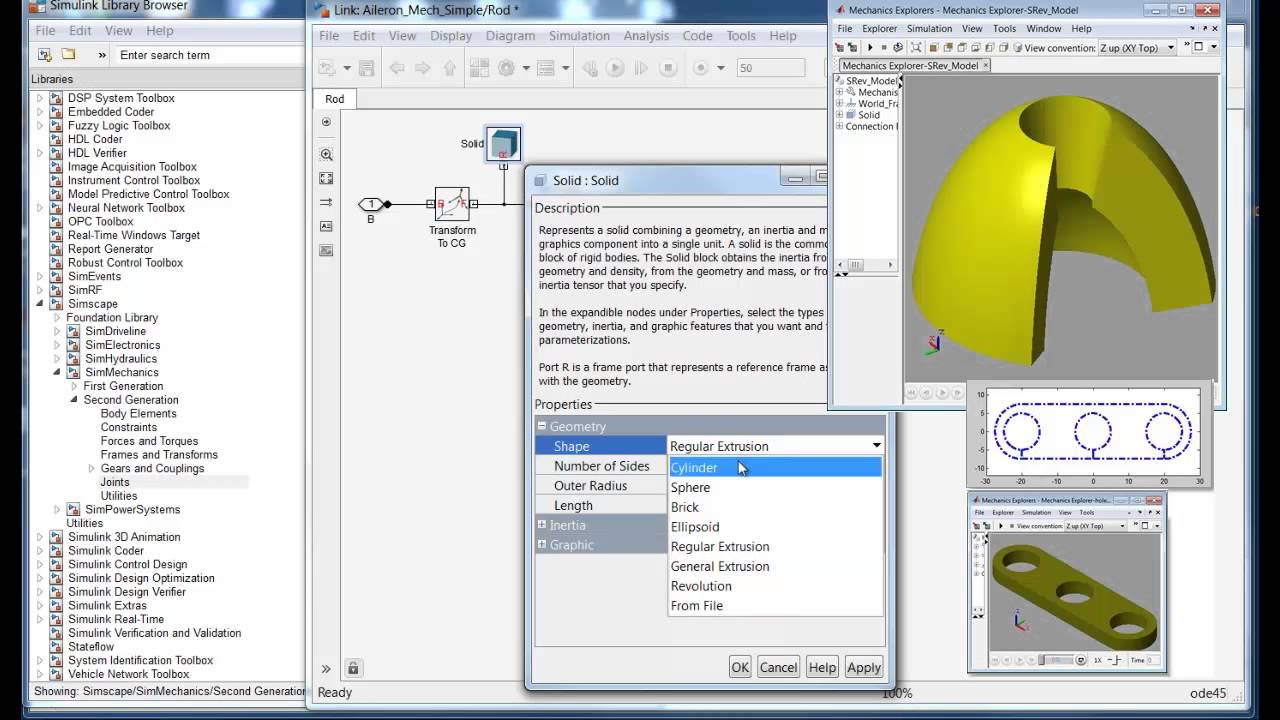Select Forces and Torques in library tree

tap(149, 441)
